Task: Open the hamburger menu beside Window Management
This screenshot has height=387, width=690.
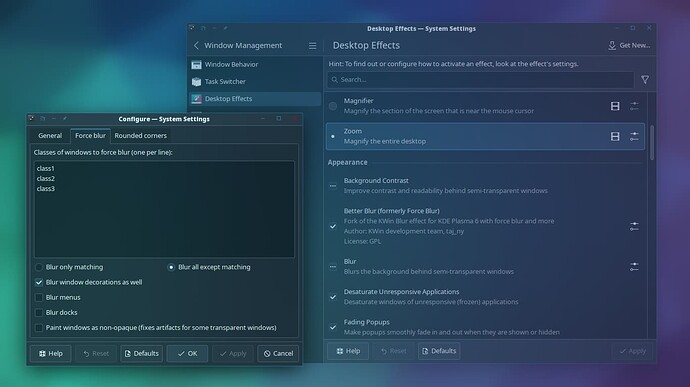Action: pyautogui.click(x=312, y=46)
